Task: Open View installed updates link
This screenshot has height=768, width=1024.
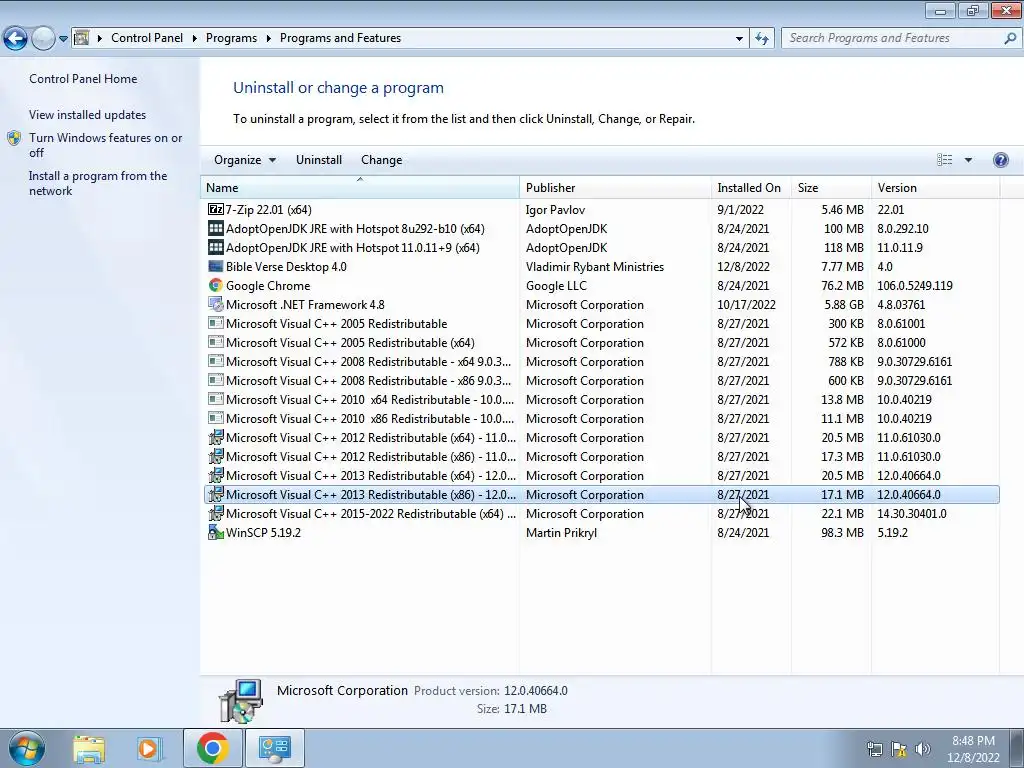Action: point(88,114)
